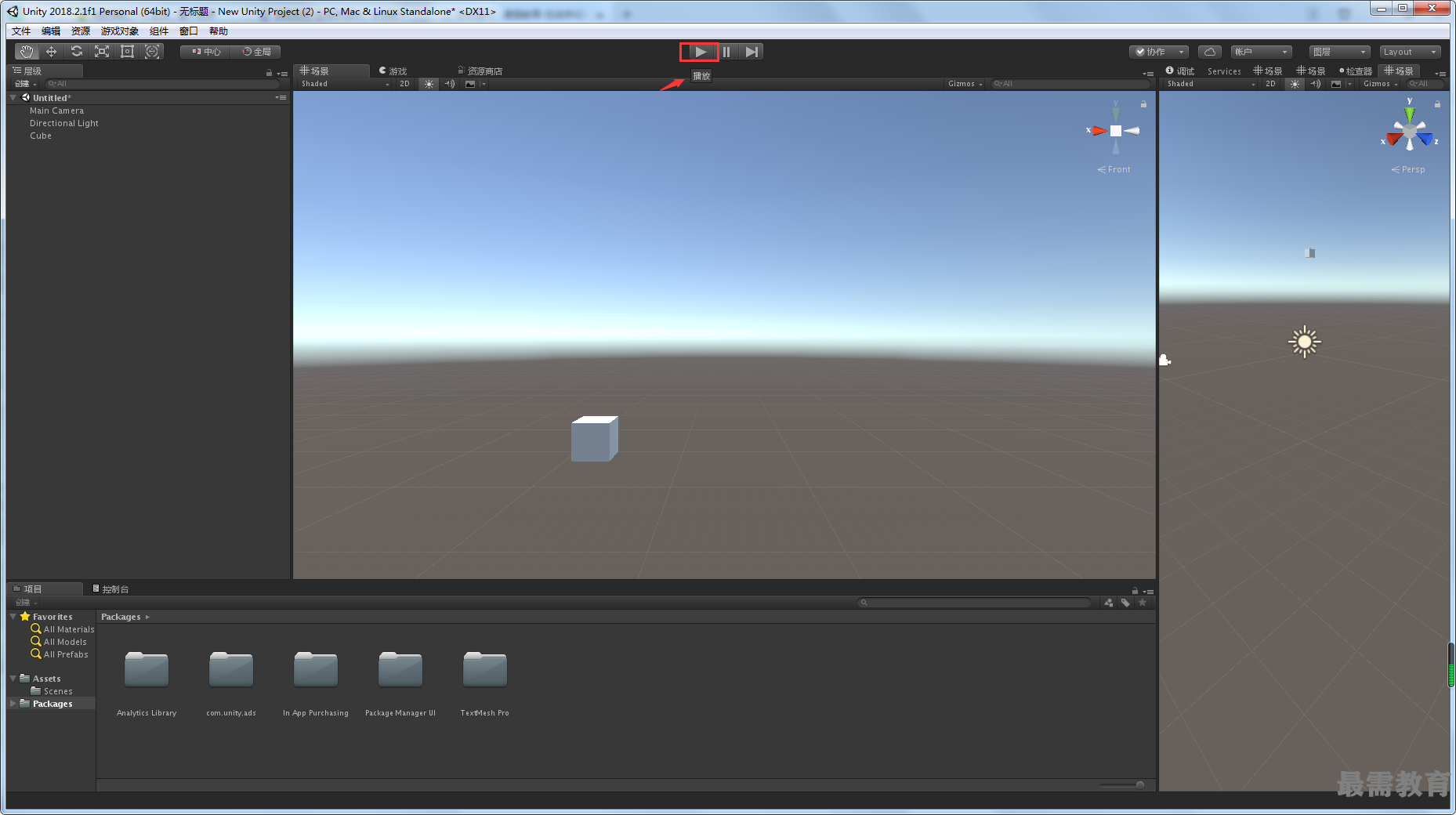Viewport: 1456px width, 815px height.
Task: Toggle scene audio in main Scene view
Action: [450, 84]
